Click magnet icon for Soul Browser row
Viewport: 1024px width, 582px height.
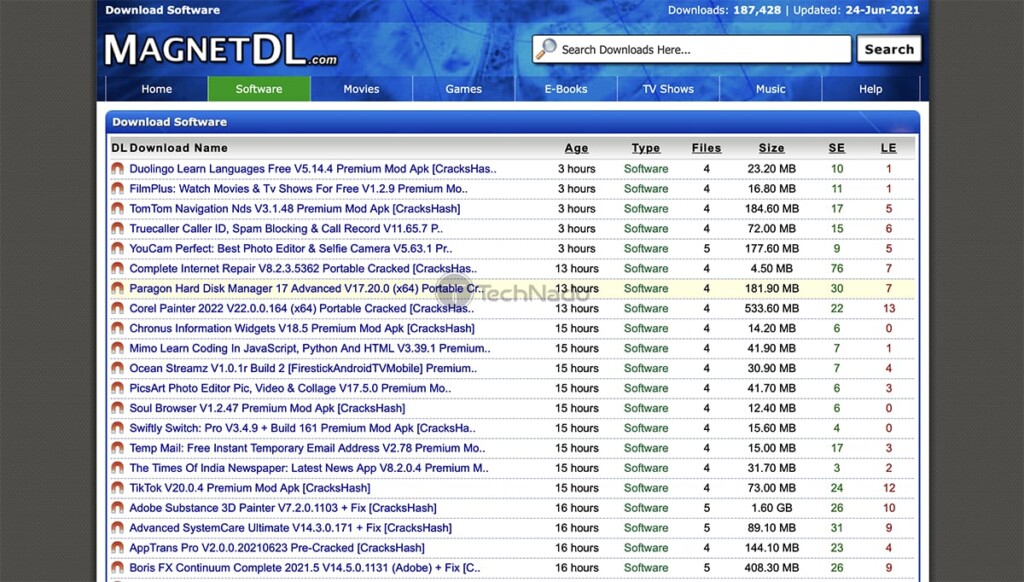click(118, 408)
